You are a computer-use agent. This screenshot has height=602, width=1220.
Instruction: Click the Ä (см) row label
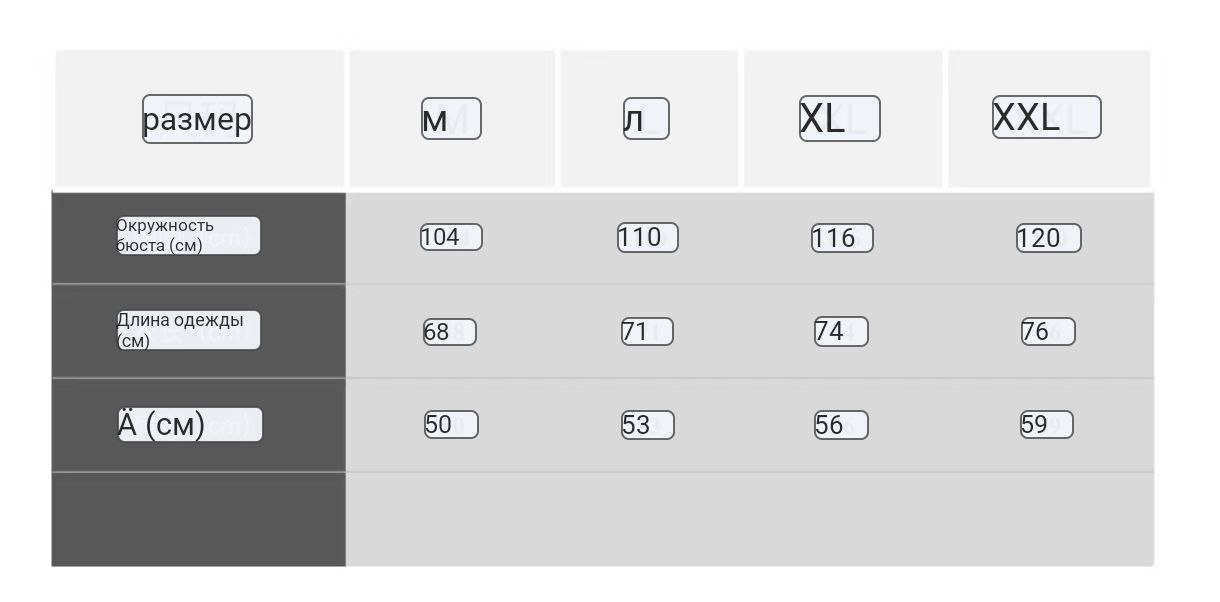point(190,425)
